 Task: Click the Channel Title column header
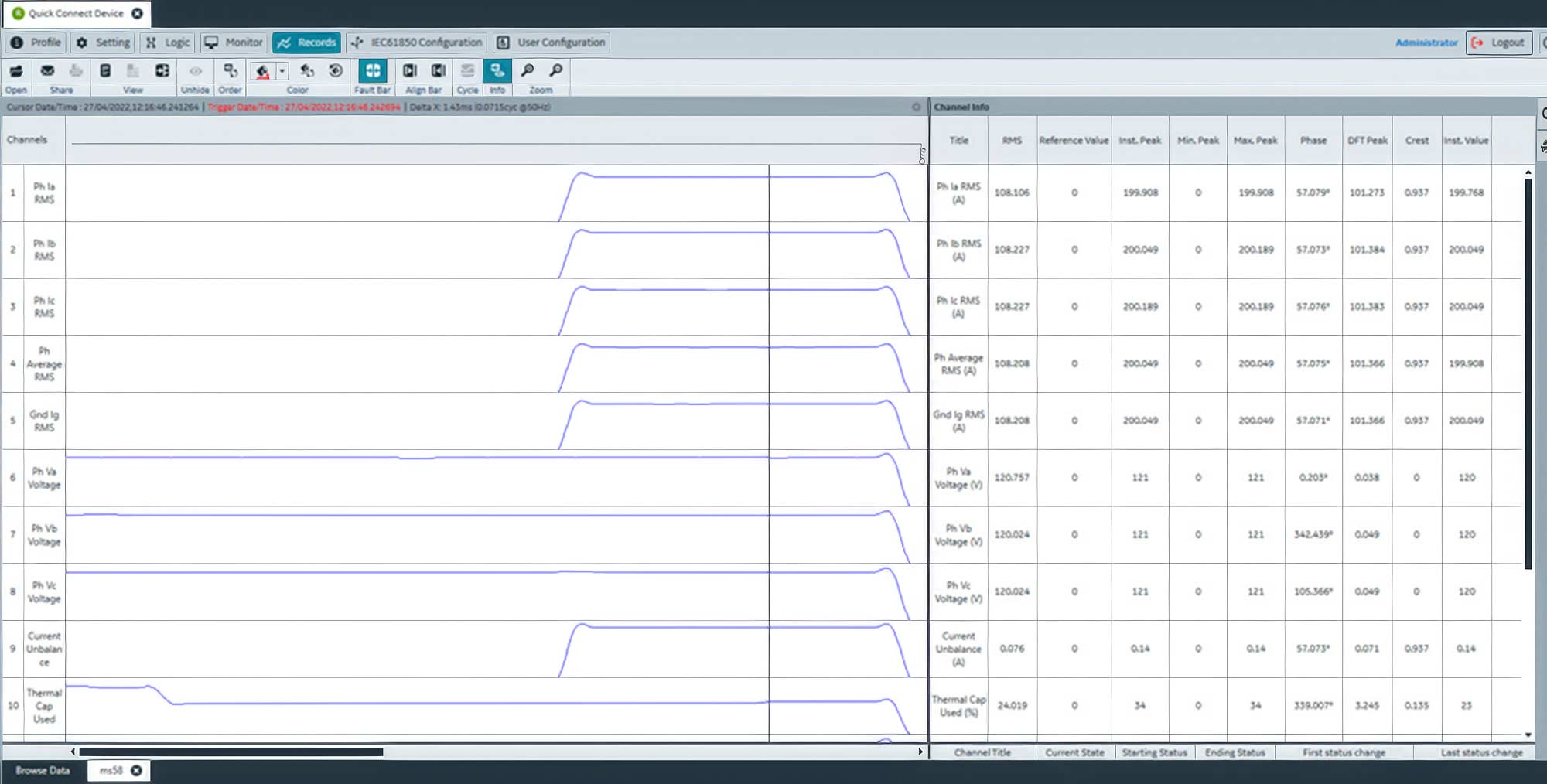[982, 752]
